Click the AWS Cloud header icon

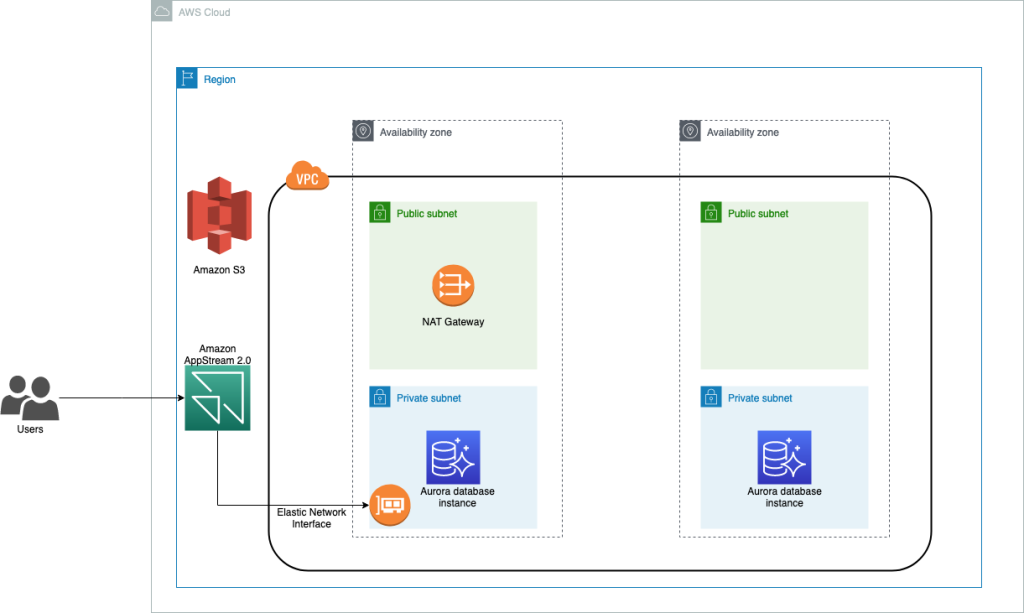click(161, 11)
